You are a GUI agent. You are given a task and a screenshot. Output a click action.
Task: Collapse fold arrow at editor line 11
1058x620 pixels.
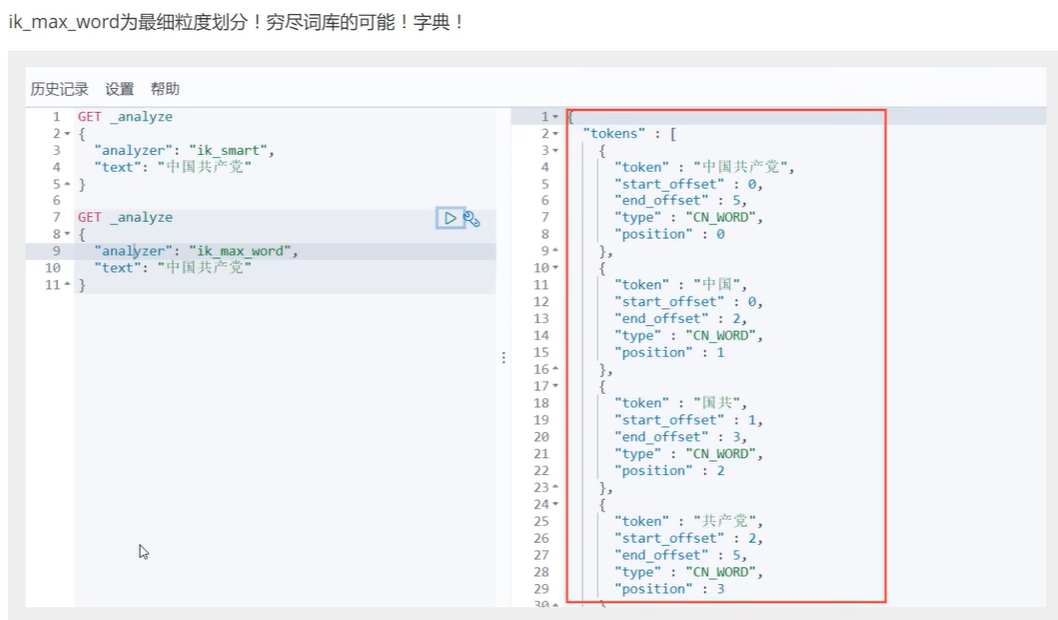pyautogui.click(x=67, y=285)
